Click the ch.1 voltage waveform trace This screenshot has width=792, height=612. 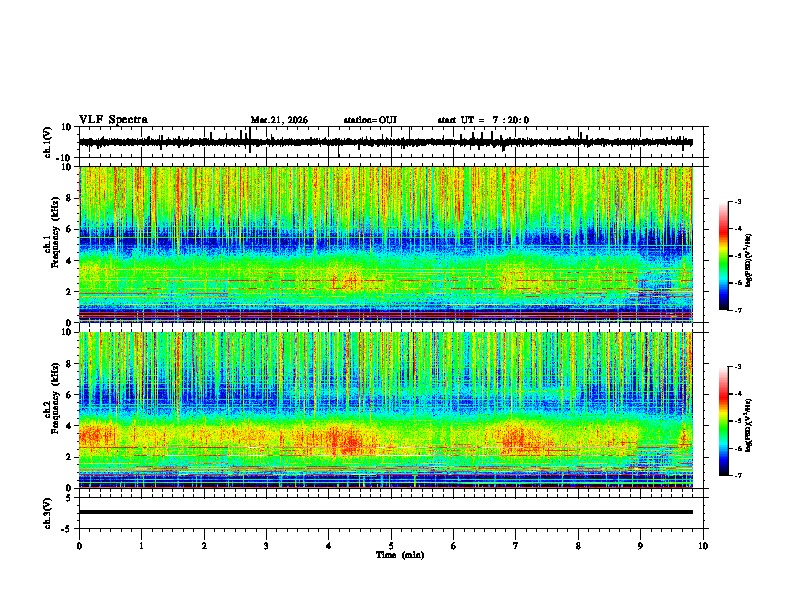coord(385,142)
